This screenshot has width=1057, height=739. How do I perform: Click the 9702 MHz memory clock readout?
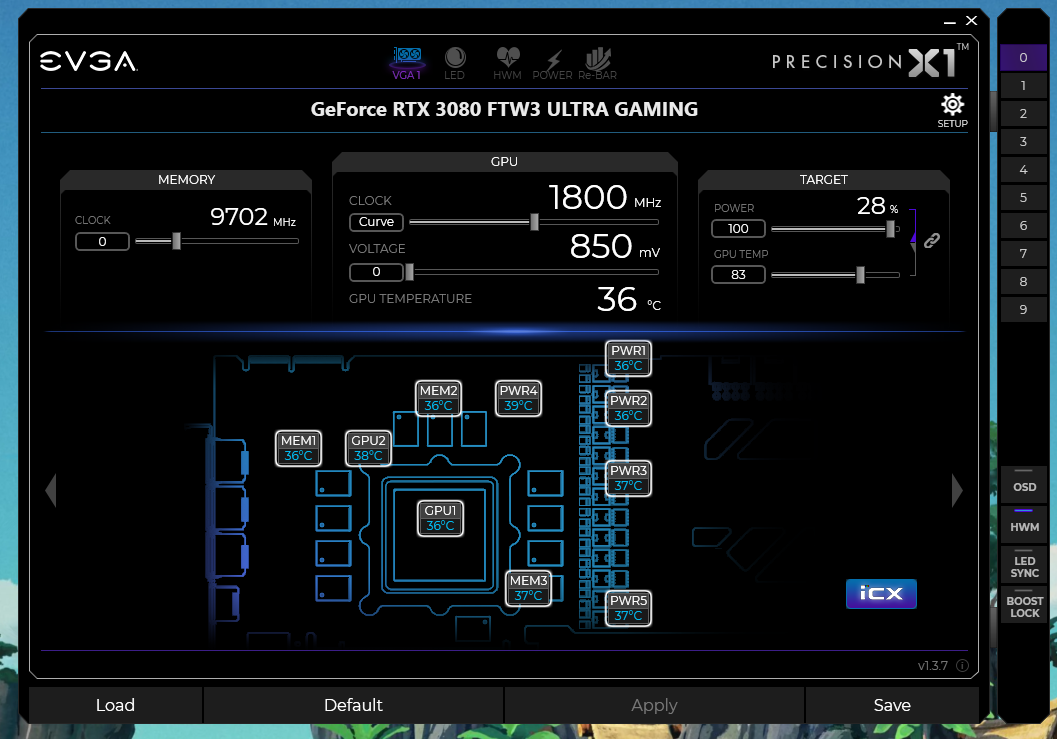point(253,217)
